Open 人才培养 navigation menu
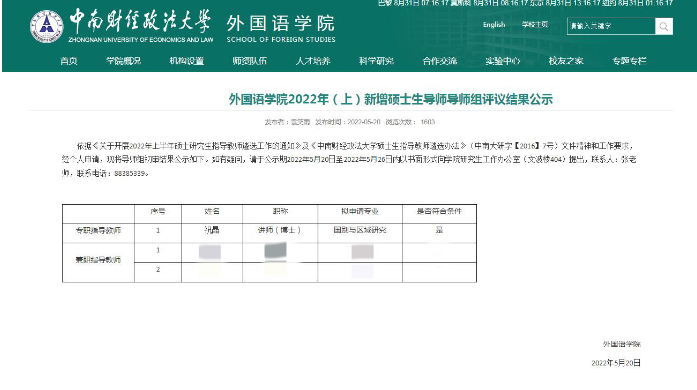This screenshot has height=390, width=697. [313, 61]
